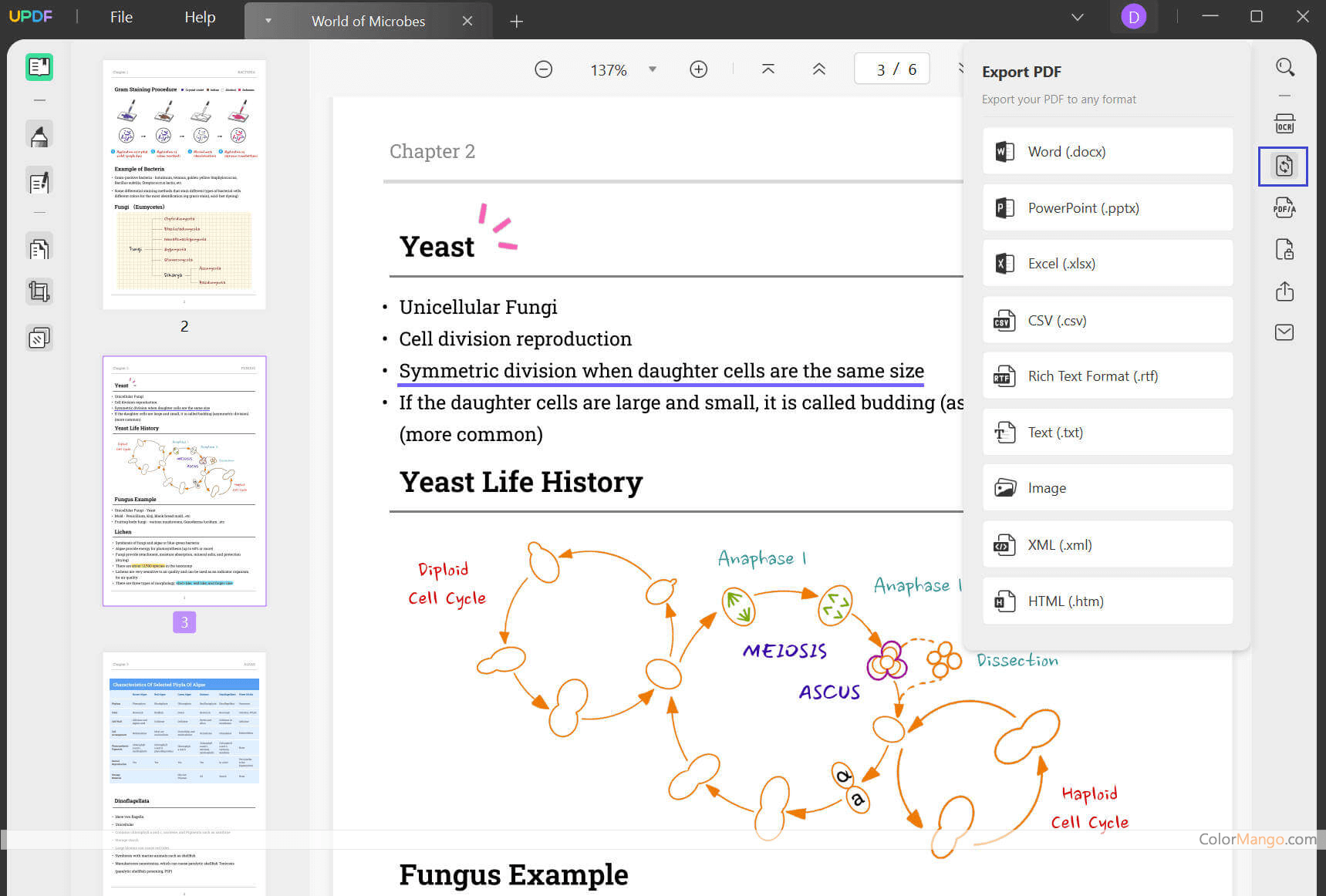Click the OCR recognize text icon

(x=1284, y=124)
